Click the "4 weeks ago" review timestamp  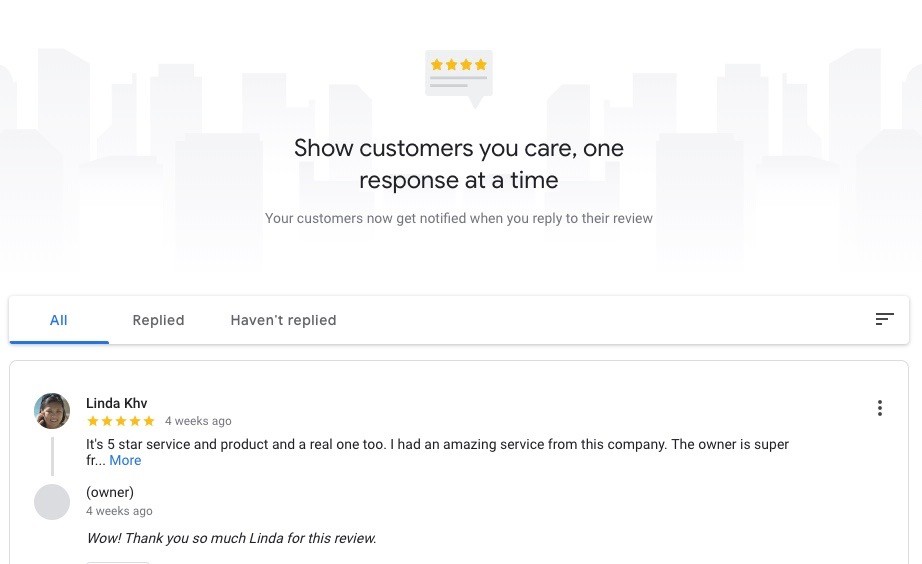tap(198, 422)
